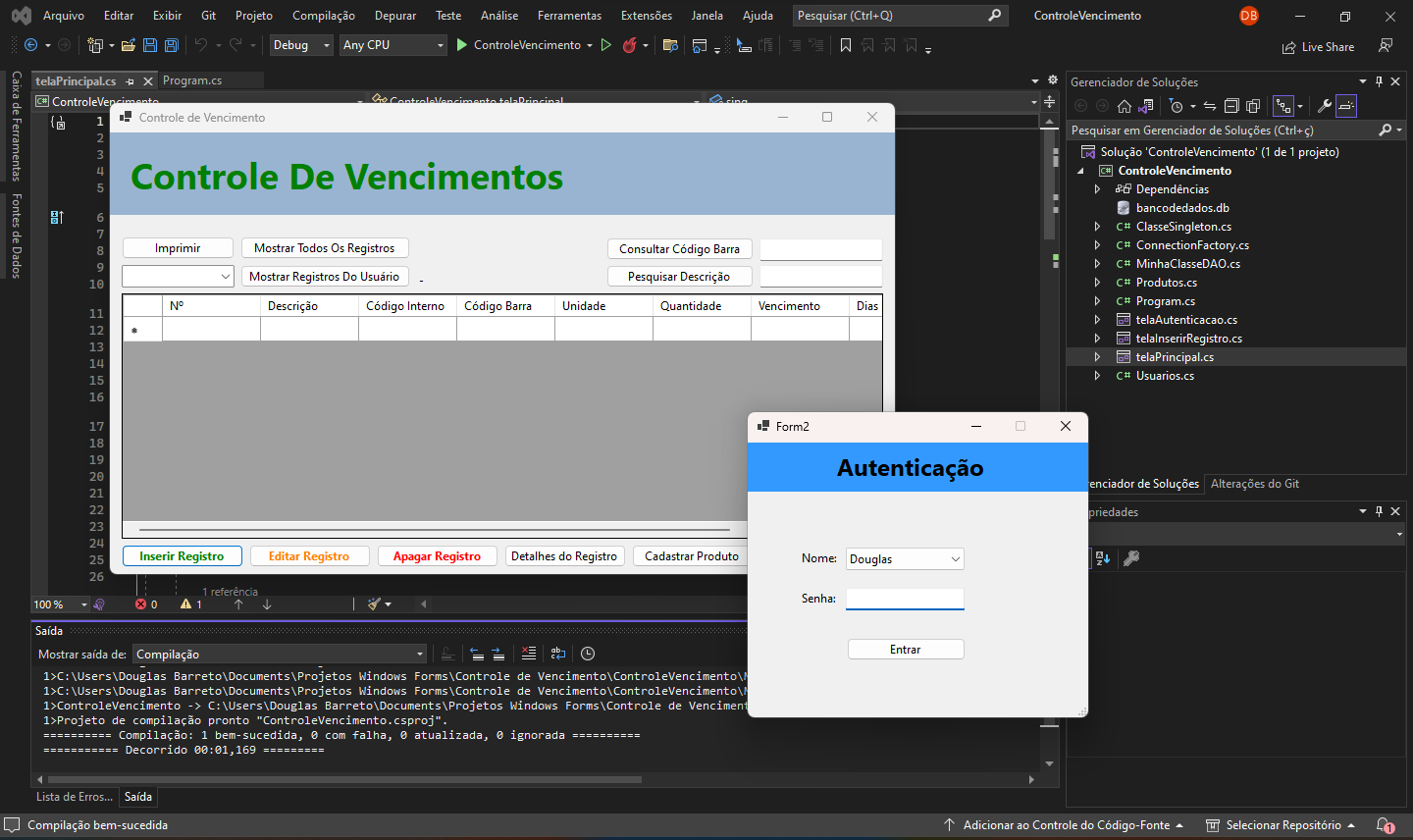Toggle word wrap in Saída panel
1413x840 pixels.
(x=558, y=654)
